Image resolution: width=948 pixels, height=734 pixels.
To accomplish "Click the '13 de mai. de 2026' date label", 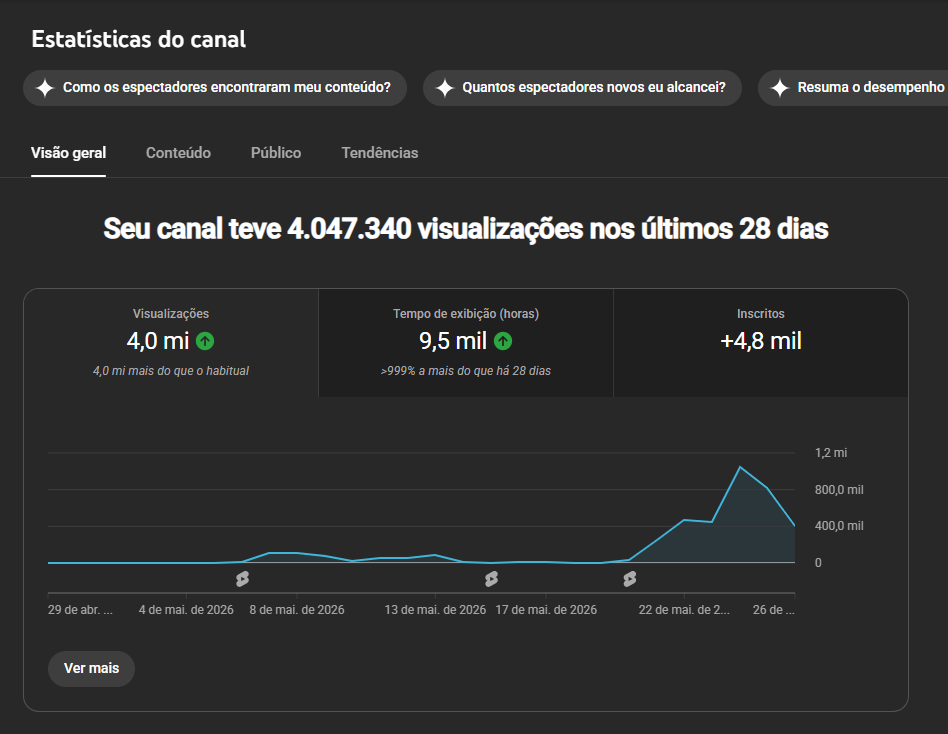I will 435,610.
